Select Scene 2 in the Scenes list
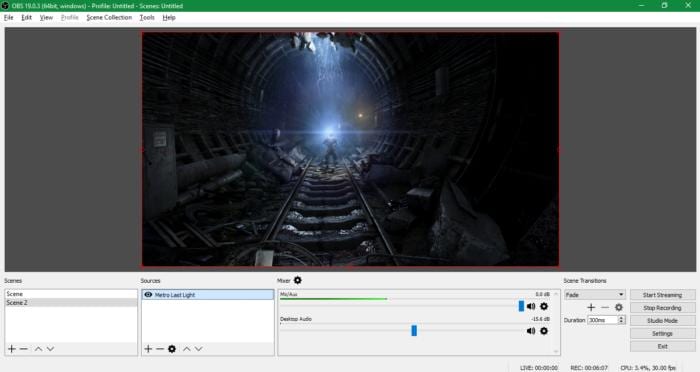700x372 pixels. coord(71,303)
